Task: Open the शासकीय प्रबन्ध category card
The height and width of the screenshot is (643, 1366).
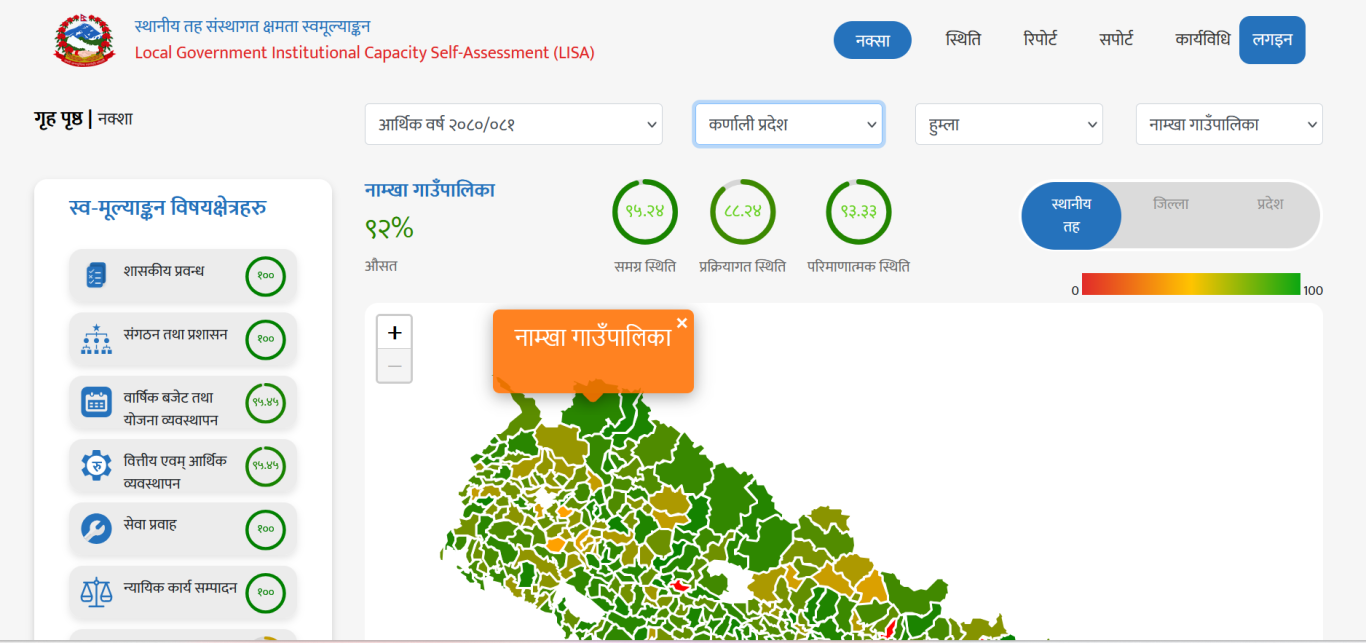Action: [x=183, y=275]
